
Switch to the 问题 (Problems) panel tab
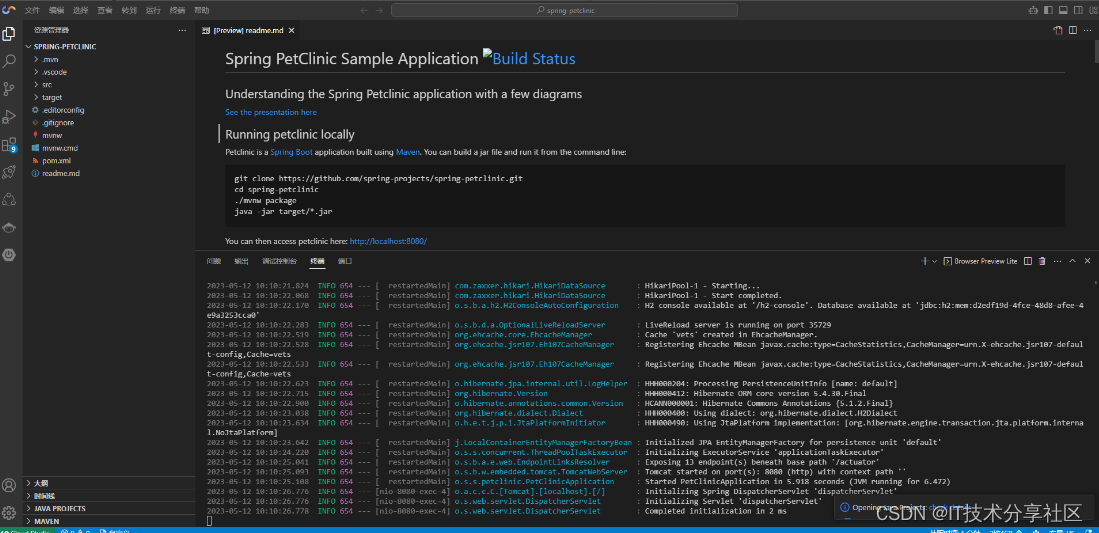[214, 261]
